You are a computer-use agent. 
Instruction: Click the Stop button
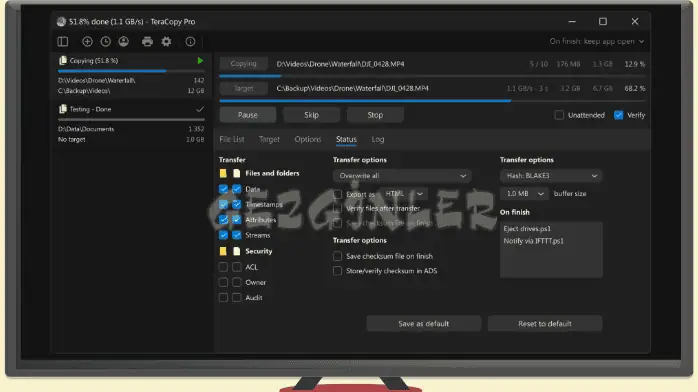point(375,115)
